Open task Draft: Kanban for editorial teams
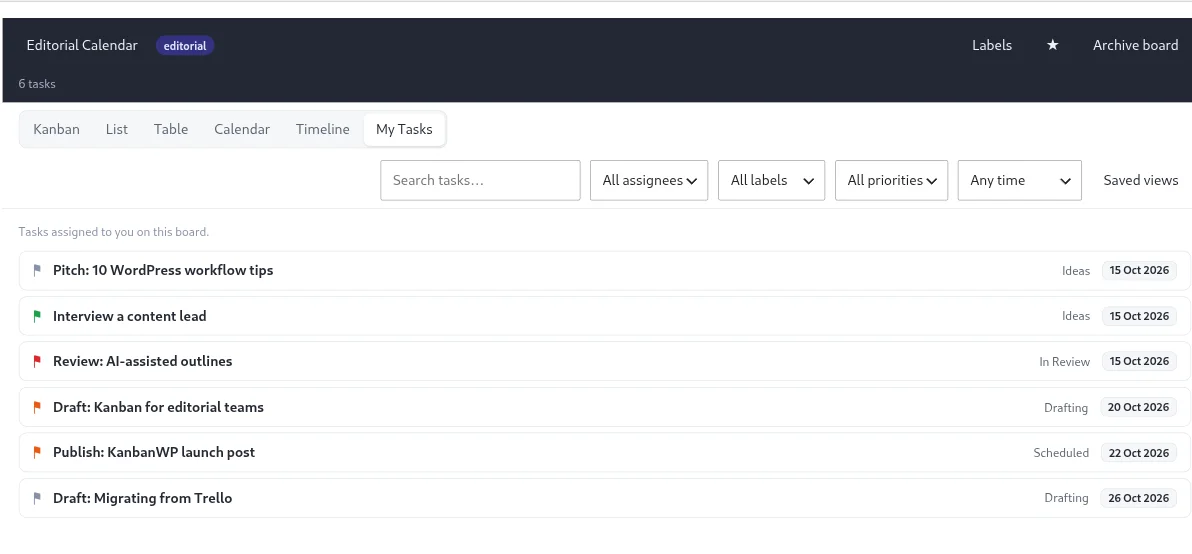 (x=605, y=407)
